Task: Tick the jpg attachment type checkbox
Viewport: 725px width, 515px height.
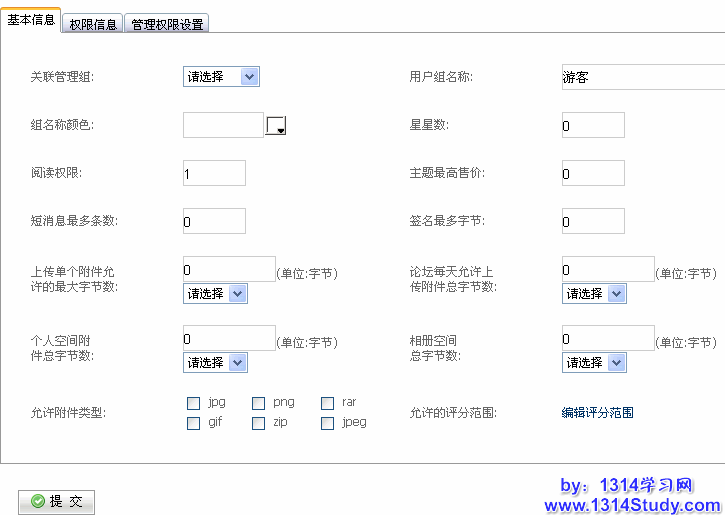Action: (x=193, y=403)
